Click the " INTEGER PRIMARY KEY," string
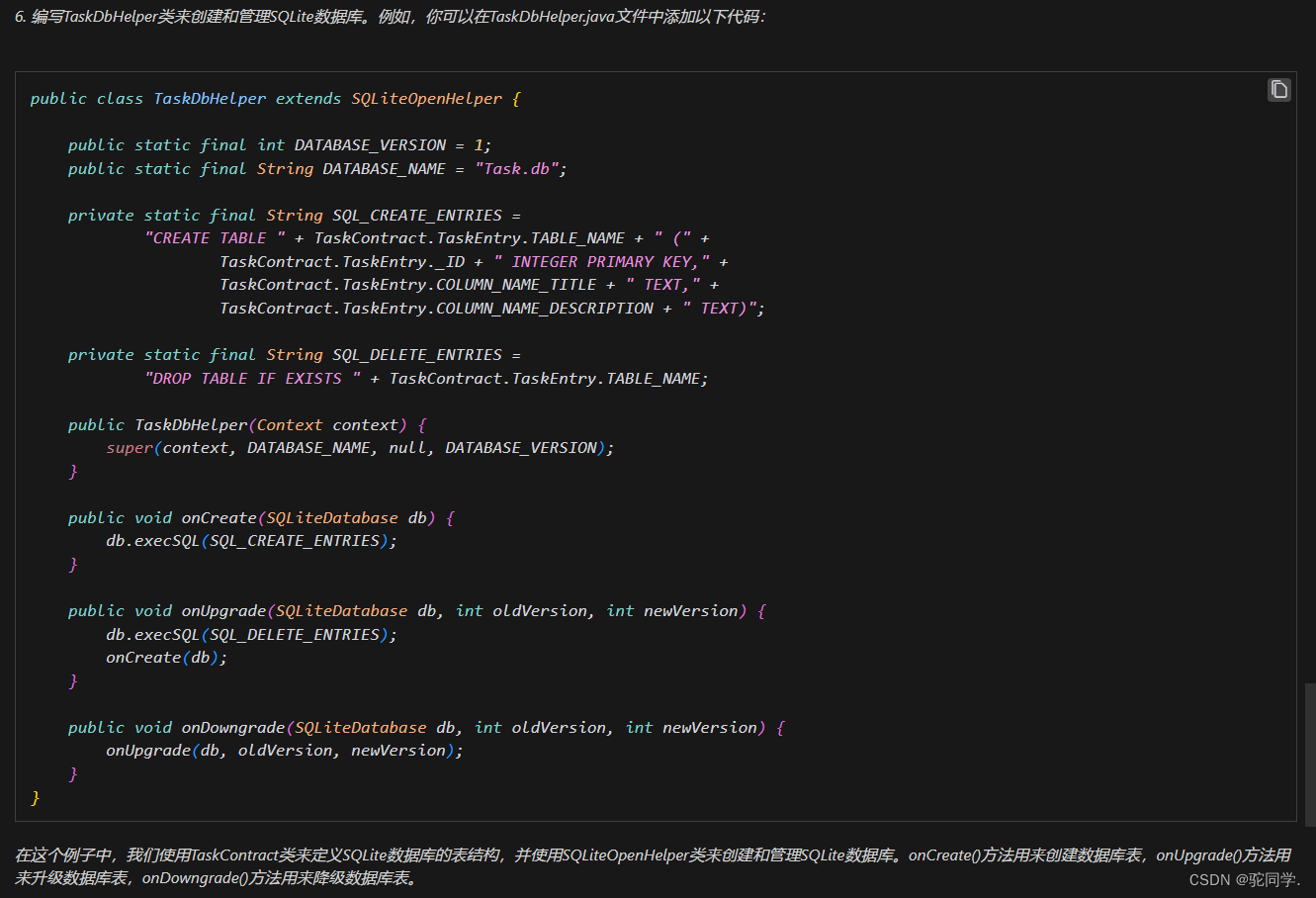The width and height of the screenshot is (1316, 898). point(601,262)
